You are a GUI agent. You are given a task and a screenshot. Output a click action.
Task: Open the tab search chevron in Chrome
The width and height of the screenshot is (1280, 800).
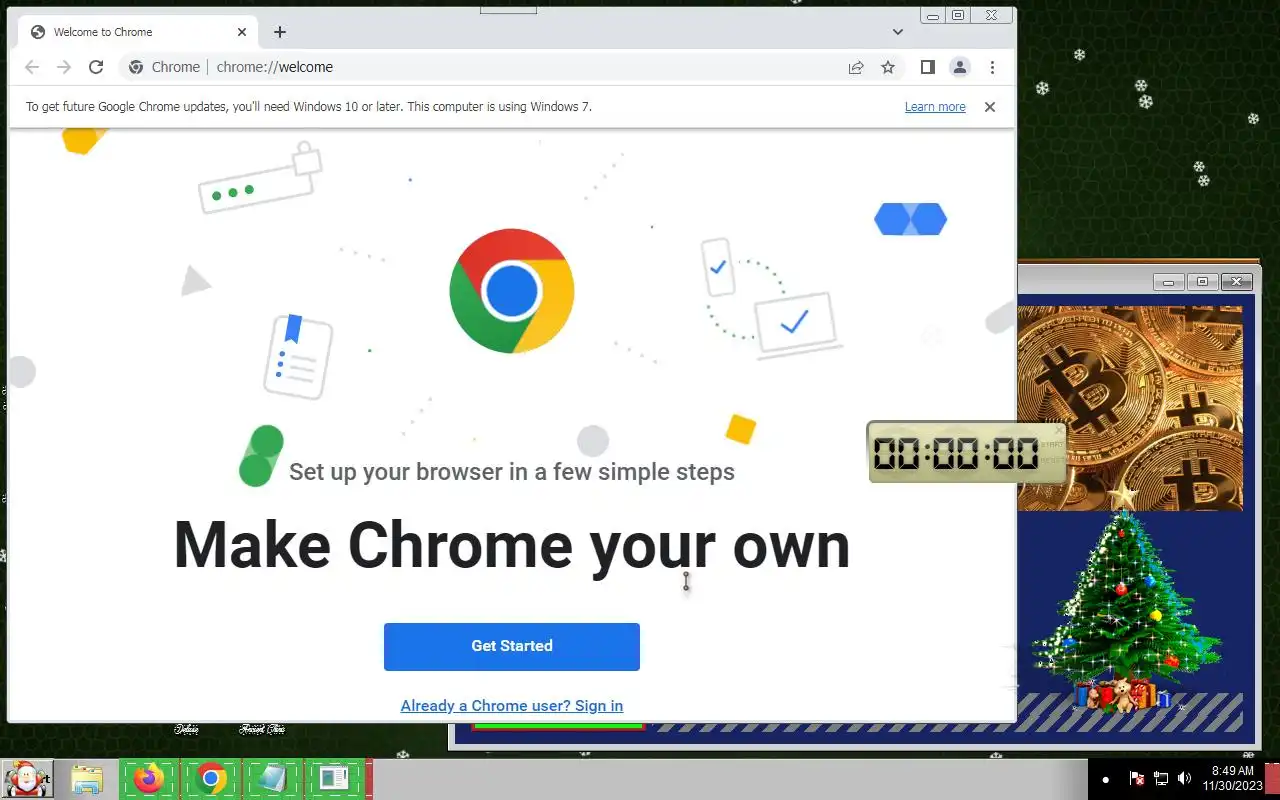click(x=898, y=32)
